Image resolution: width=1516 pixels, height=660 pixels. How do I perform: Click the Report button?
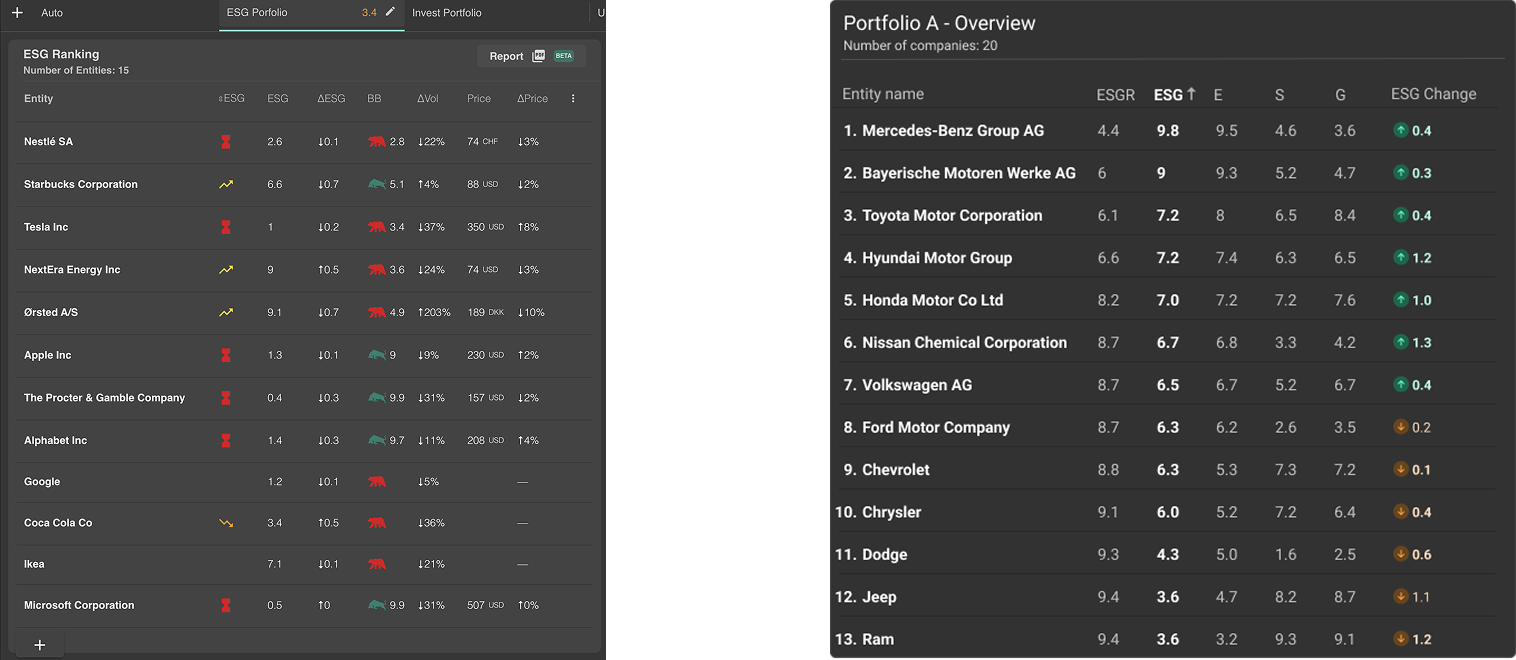[x=531, y=56]
